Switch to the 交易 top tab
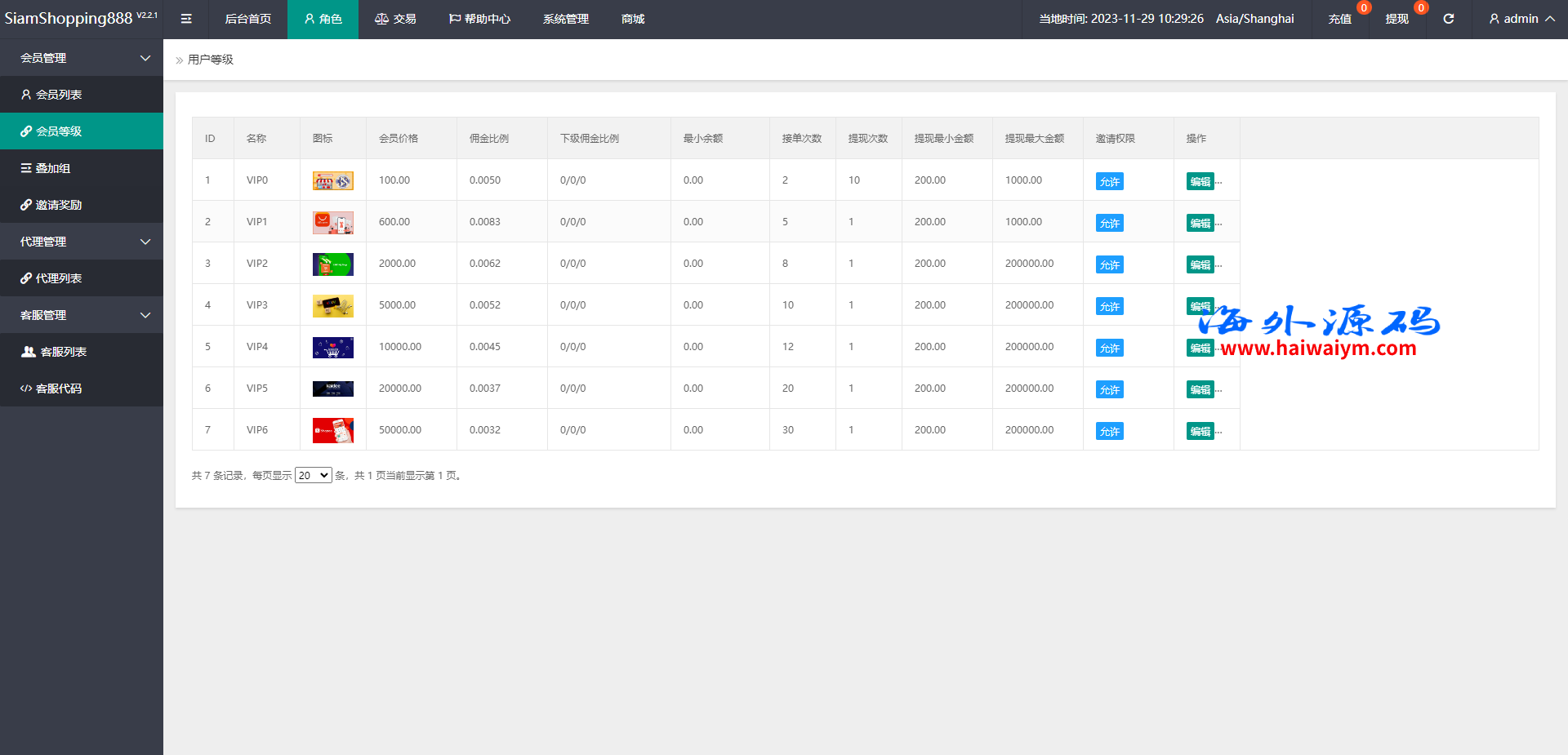1568x755 pixels. coord(395,19)
